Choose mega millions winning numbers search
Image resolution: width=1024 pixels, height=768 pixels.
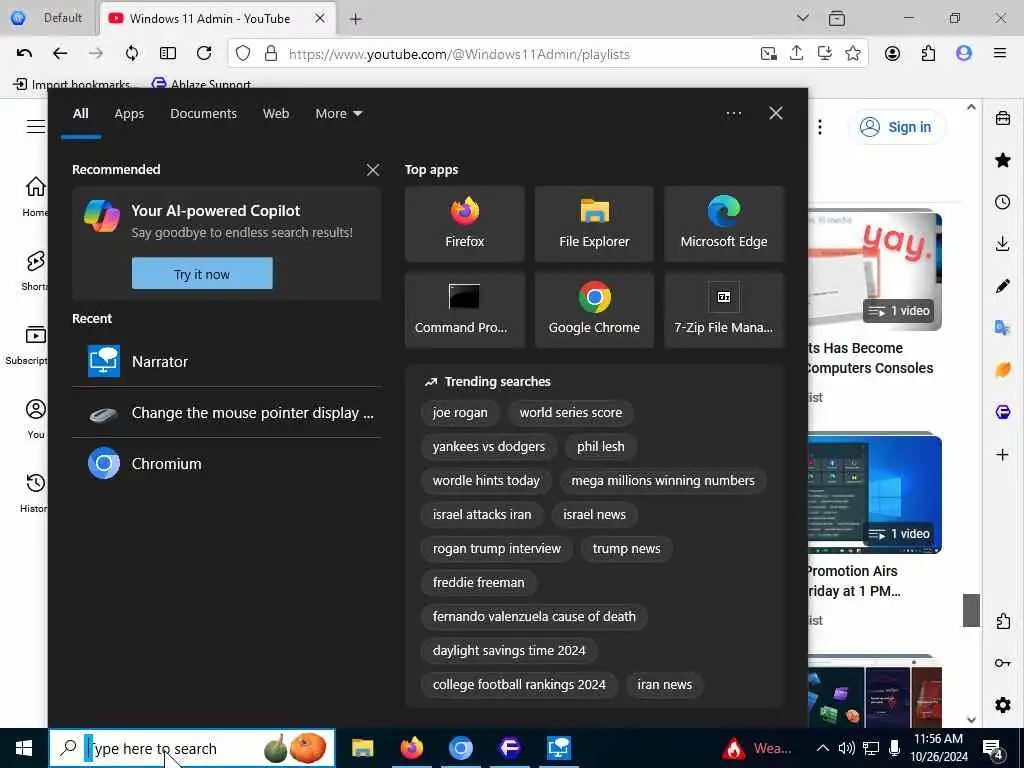(663, 481)
